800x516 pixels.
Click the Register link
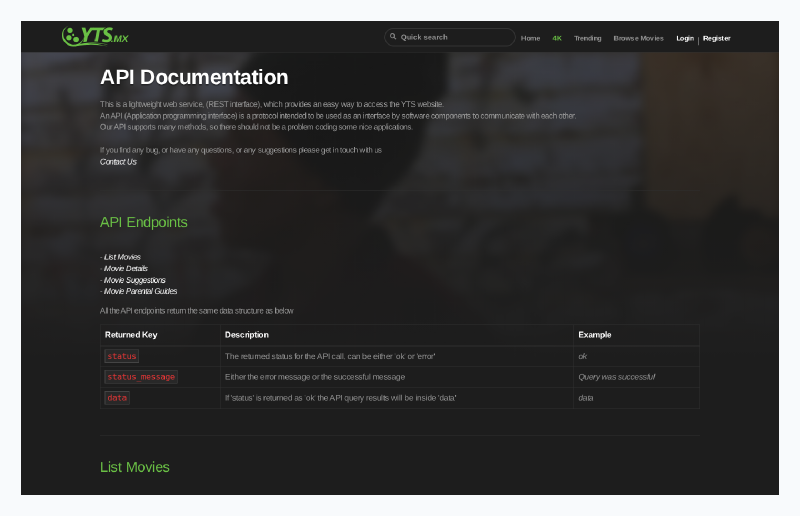pos(716,38)
